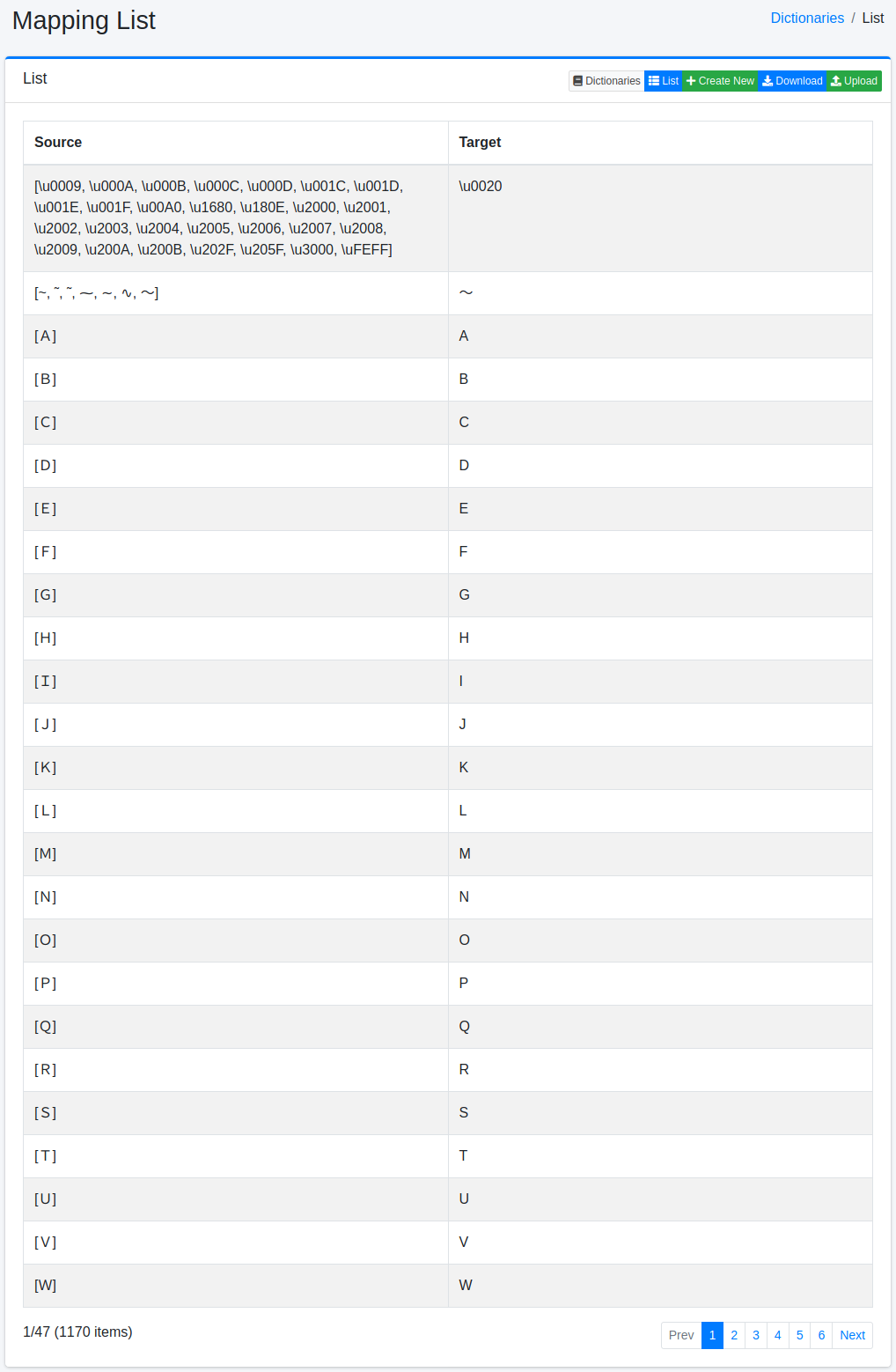Open Dictionaries breadcrumb link
The image size is (896, 1372).
pos(807,18)
